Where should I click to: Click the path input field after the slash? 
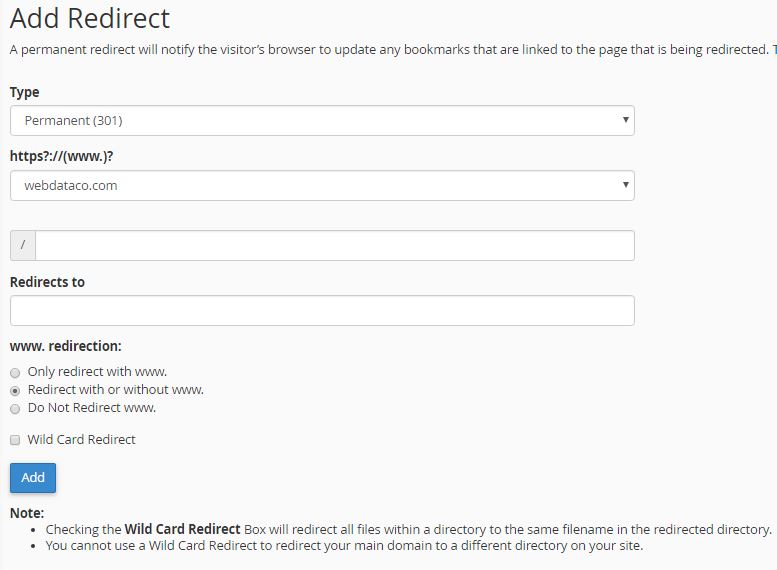(334, 246)
